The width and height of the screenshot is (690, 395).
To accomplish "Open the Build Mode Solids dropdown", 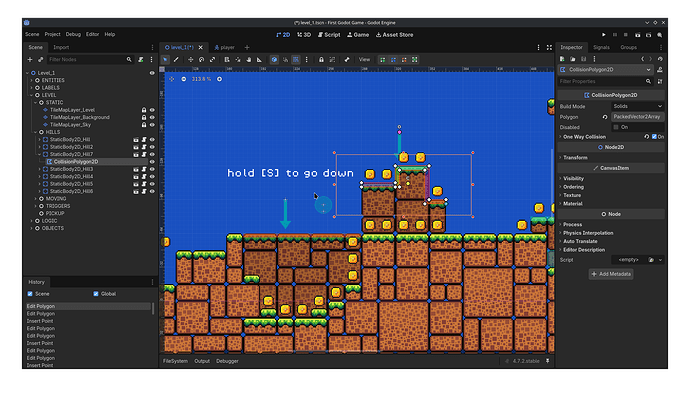I will (637, 106).
